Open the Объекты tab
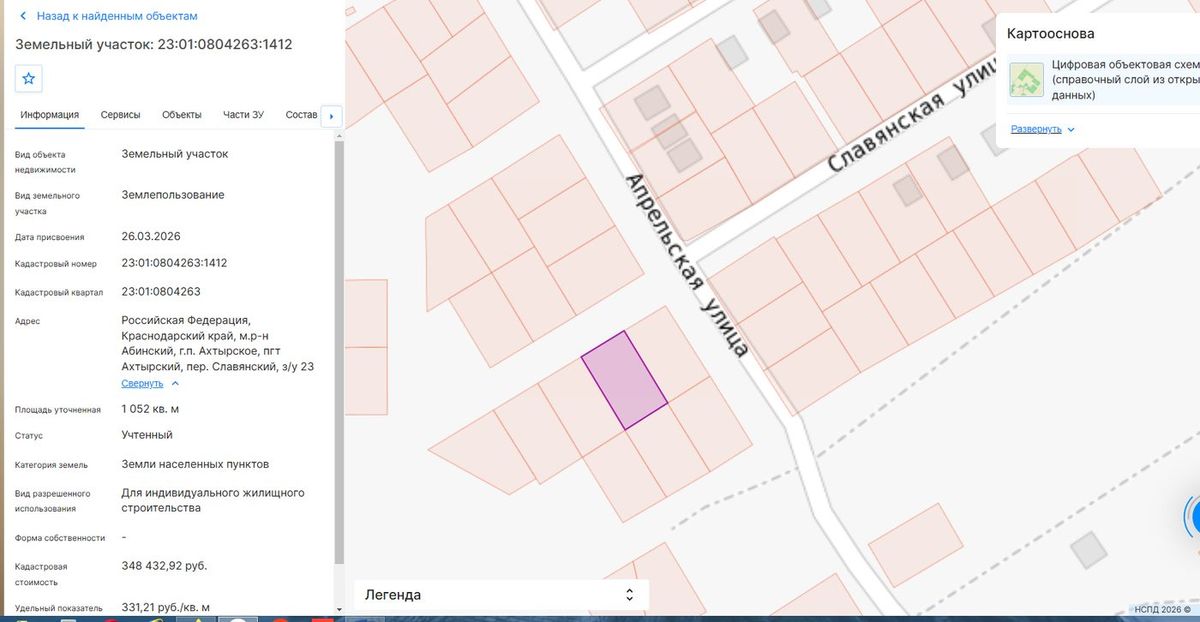 182,115
